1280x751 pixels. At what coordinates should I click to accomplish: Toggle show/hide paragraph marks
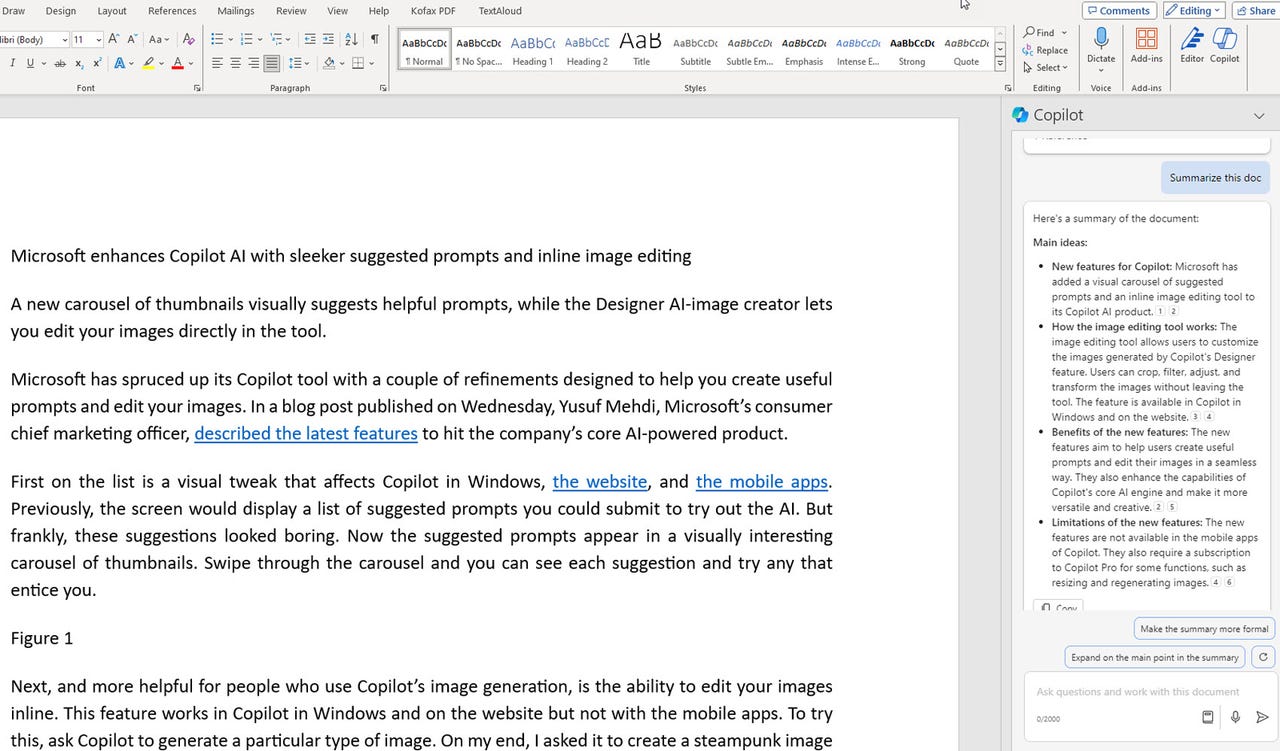374,39
